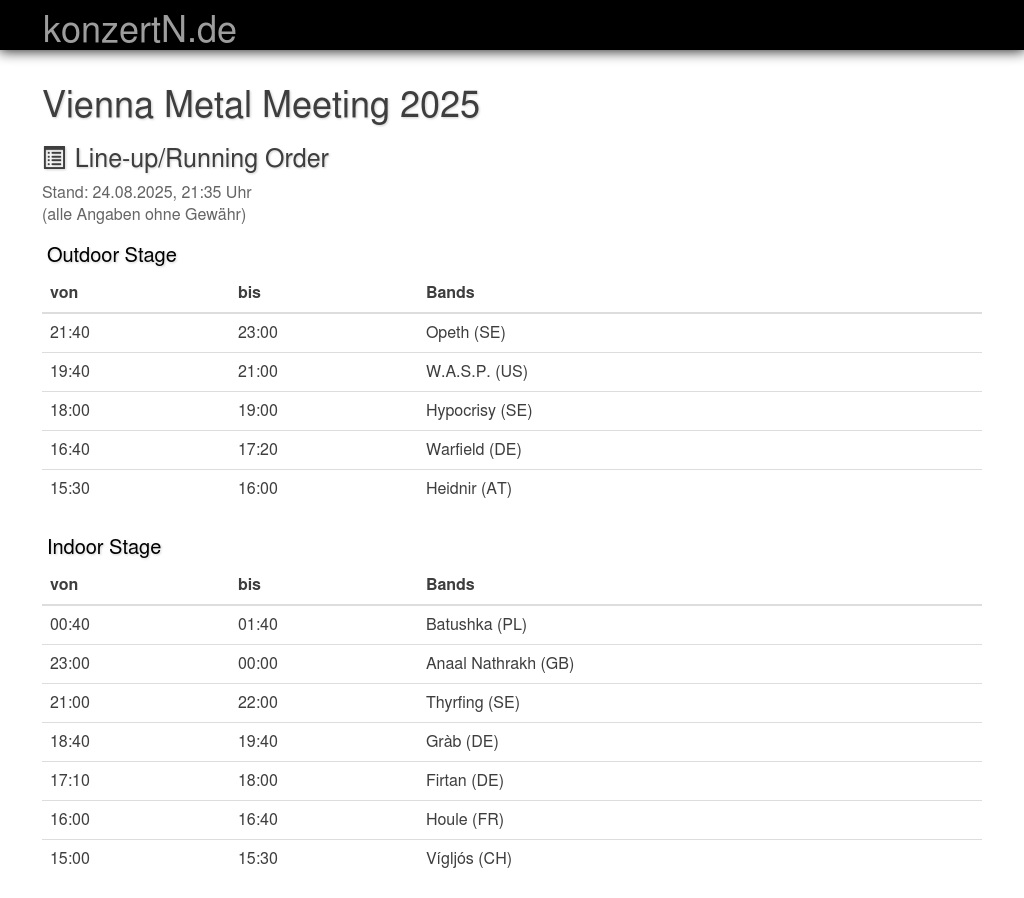
Task: Select the Firtan (DE) band entry
Action: pyautogui.click(x=464, y=781)
